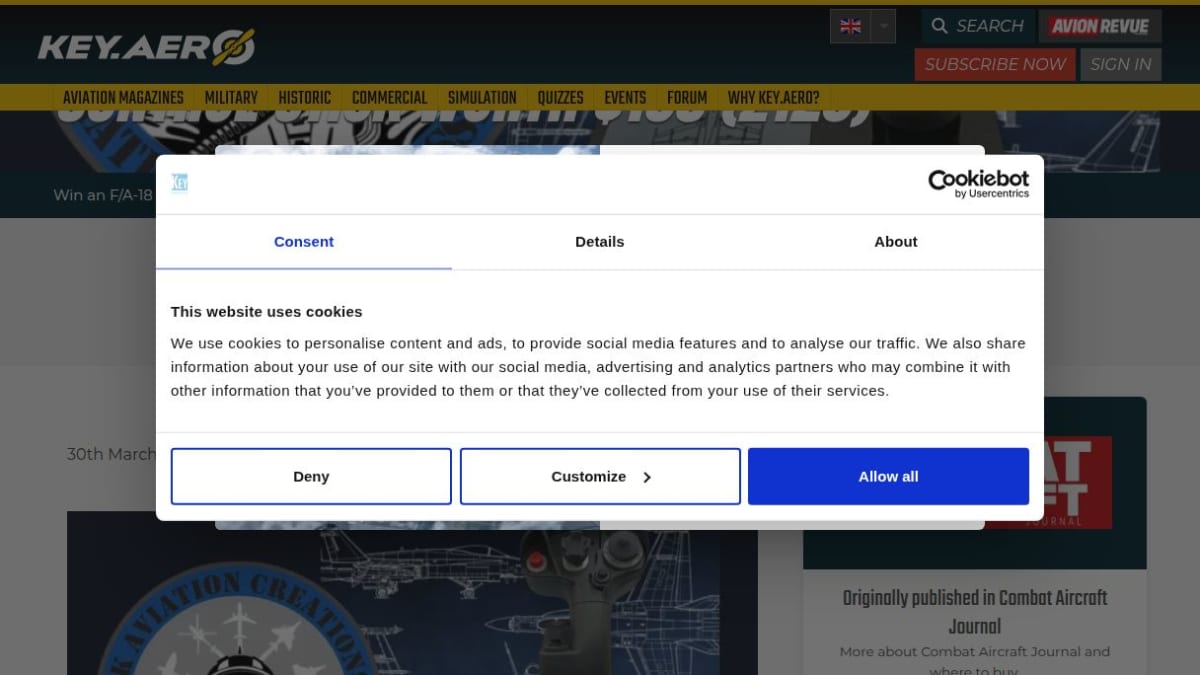The image size is (1200, 675).
Task: Click the Key logo in cookie dialog
Action: pyautogui.click(x=180, y=183)
